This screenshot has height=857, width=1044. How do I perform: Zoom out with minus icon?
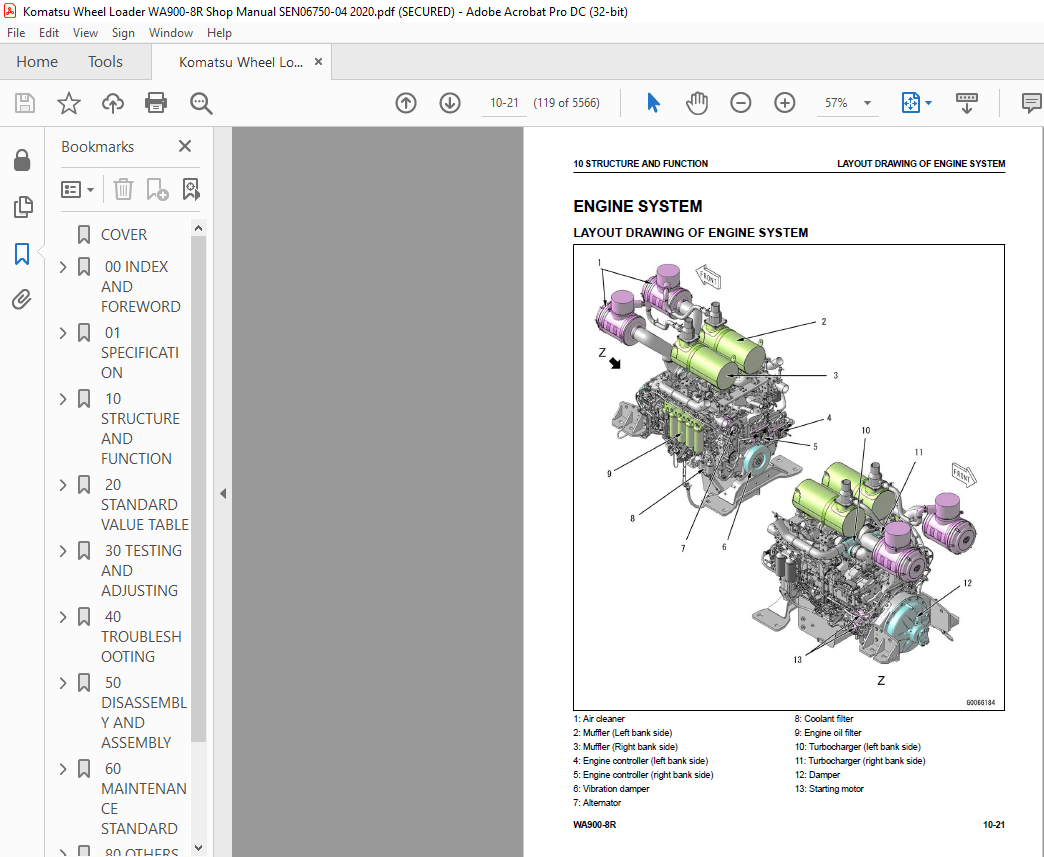click(740, 103)
